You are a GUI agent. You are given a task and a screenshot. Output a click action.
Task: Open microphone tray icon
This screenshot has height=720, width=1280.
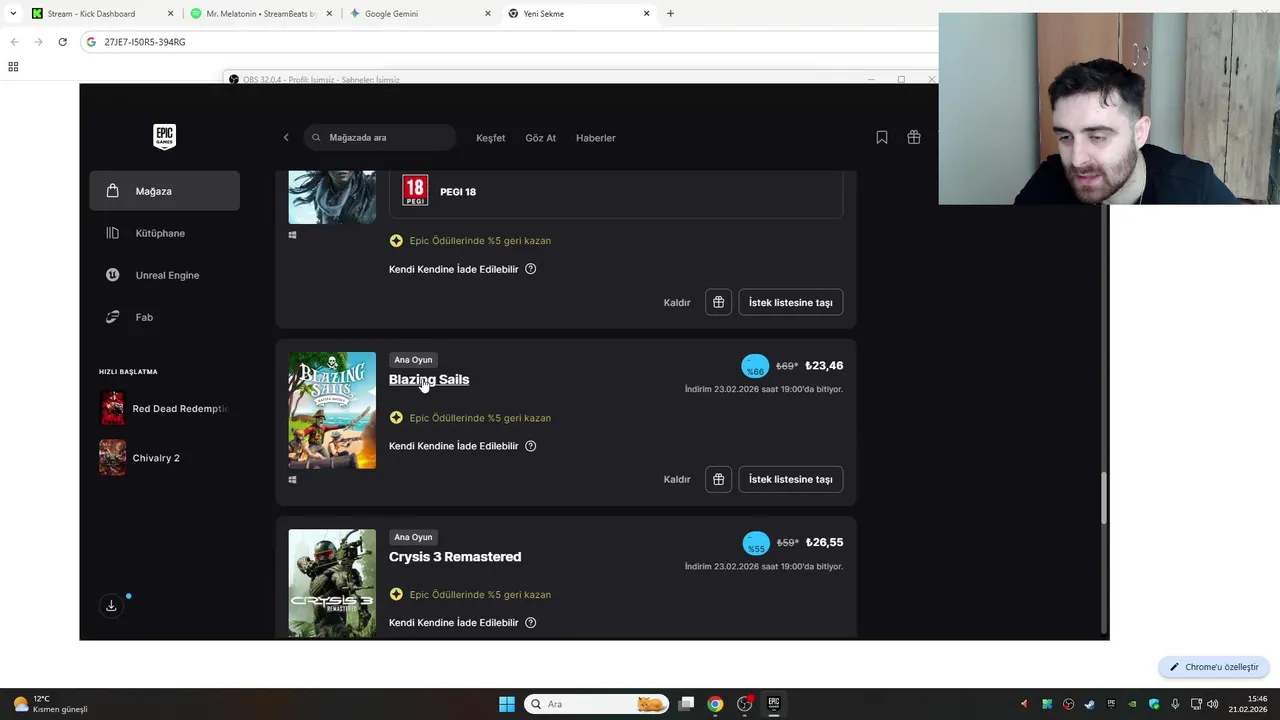[x=1175, y=704]
